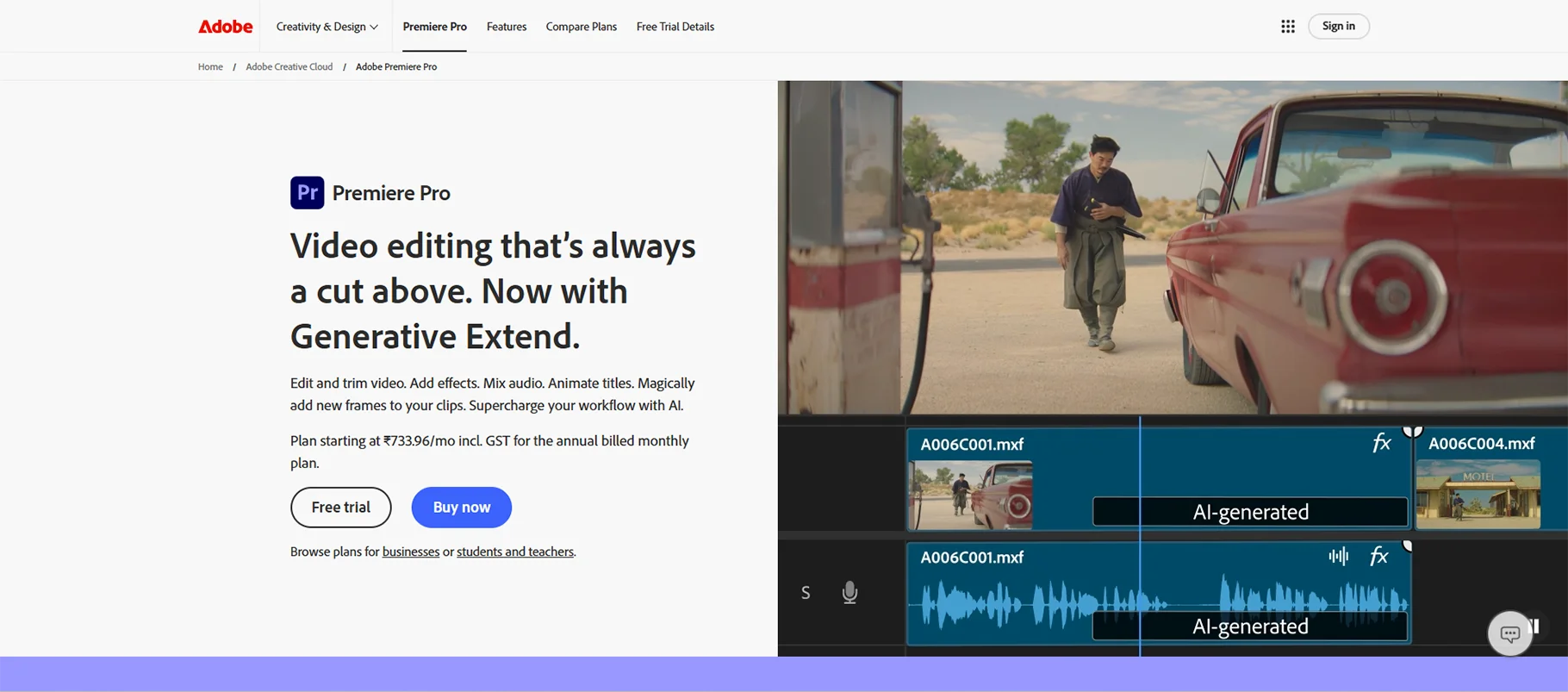The height and width of the screenshot is (692, 1568).
Task: Click the S solo label on the audio track
Action: coord(806,593)
